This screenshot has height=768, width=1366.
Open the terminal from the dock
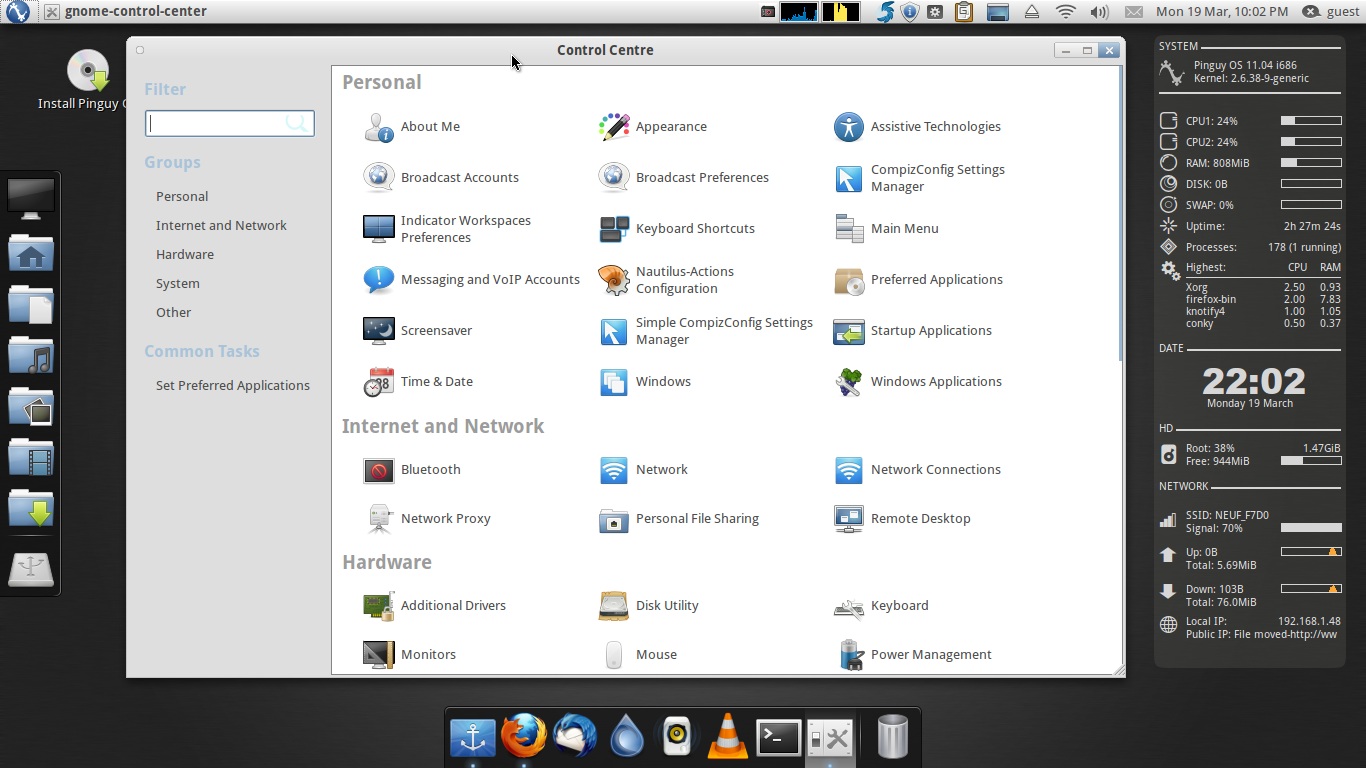(x=778, y=737)
